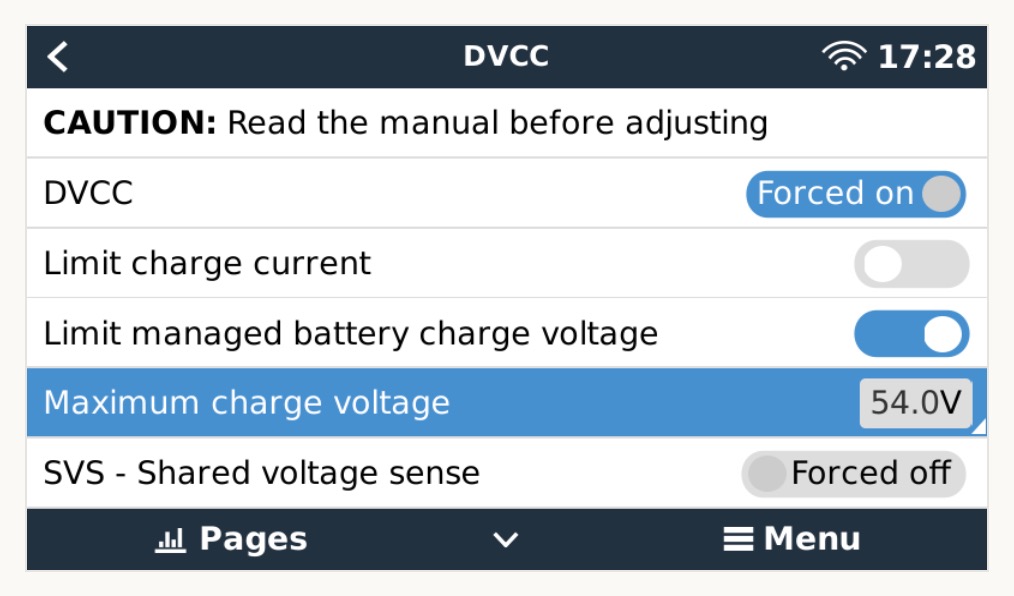Select the Limit charge current row label
The height and width of the screenshot is (596, 1014).
pos(207,264)
